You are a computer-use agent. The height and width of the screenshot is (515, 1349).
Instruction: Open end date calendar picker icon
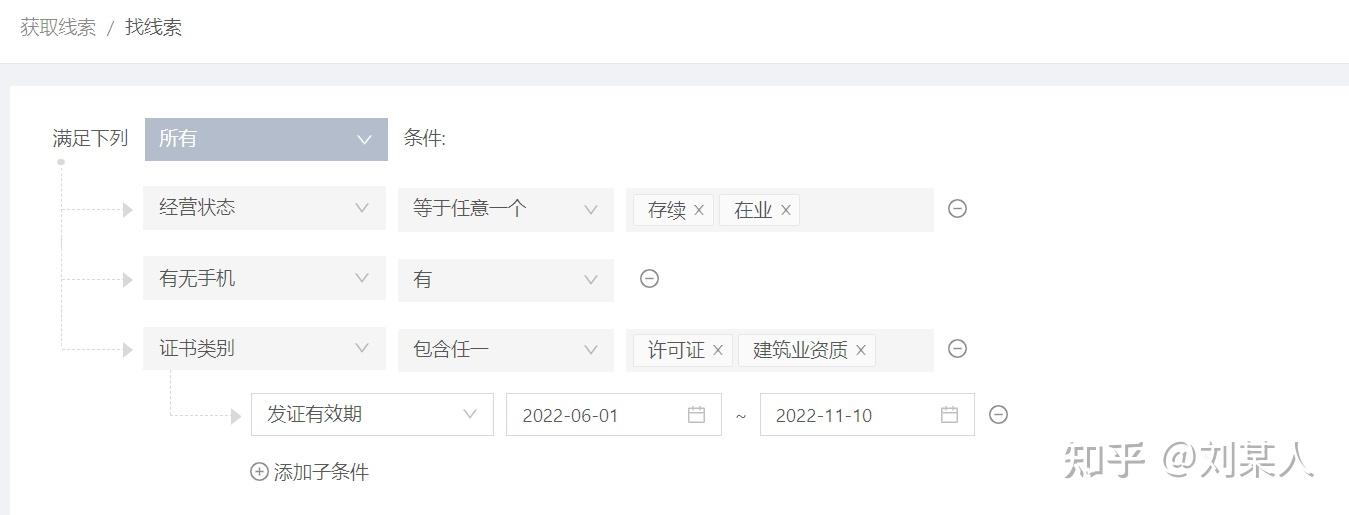tap(950, 415)
